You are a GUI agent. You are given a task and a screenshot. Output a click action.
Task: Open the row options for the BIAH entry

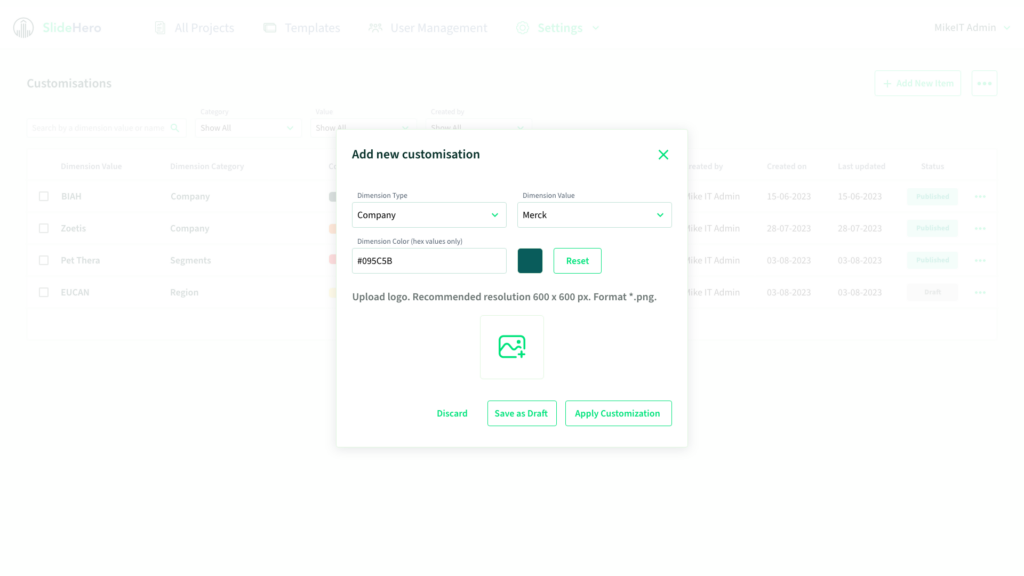(x=980, y=197)
